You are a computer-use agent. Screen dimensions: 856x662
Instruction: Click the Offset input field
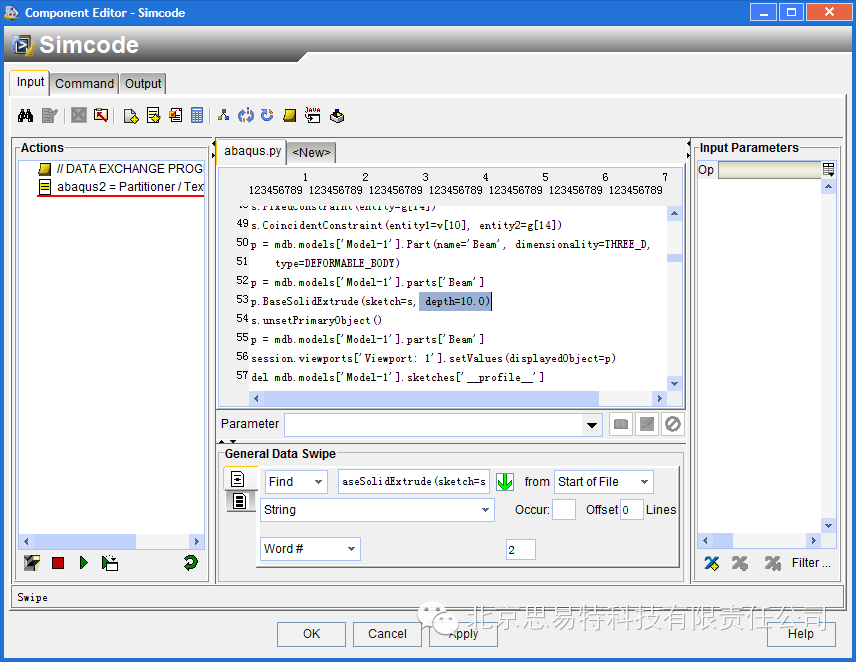(631, 510)
